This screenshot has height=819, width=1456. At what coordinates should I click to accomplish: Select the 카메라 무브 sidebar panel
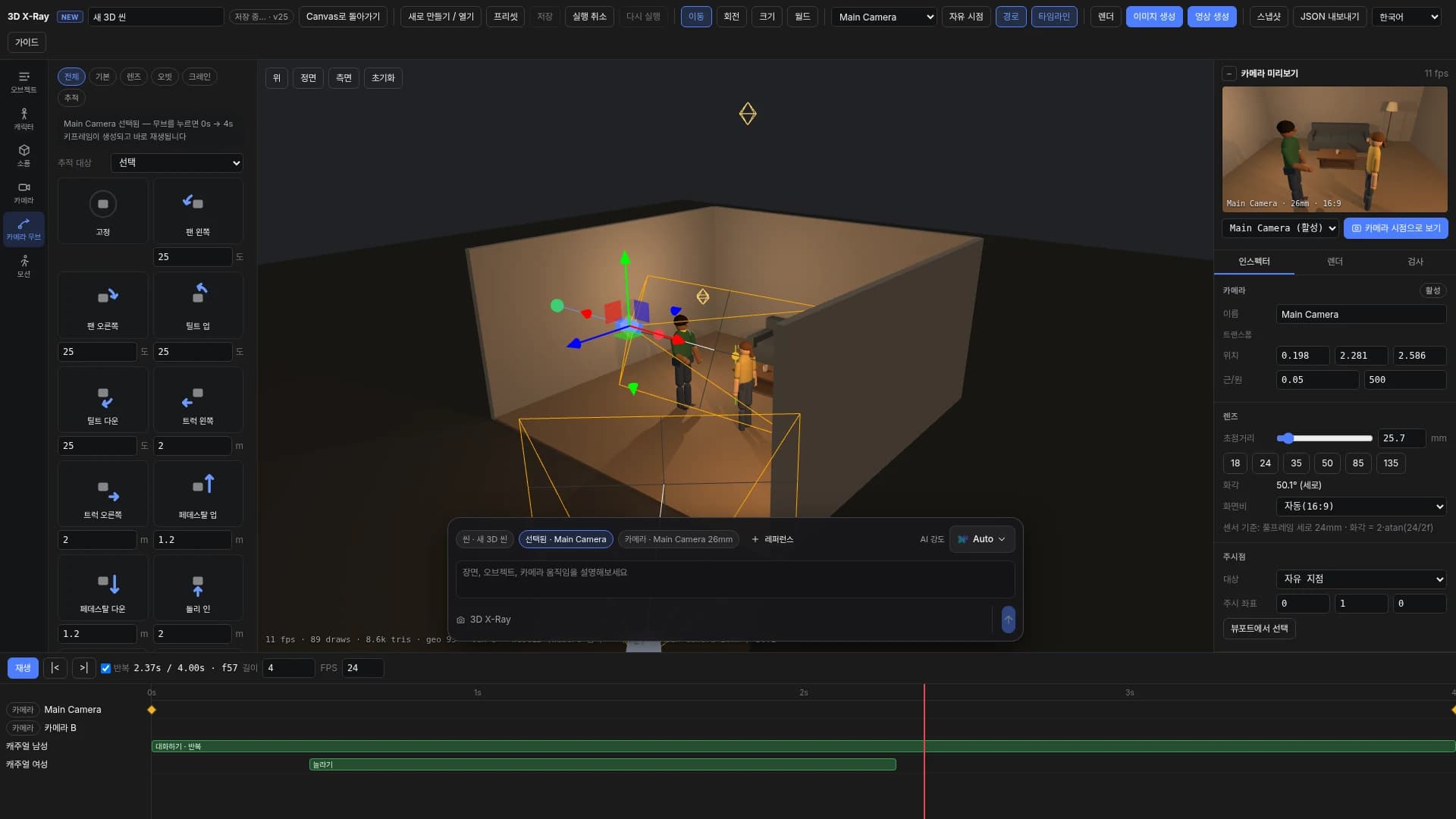pos(24,229)
